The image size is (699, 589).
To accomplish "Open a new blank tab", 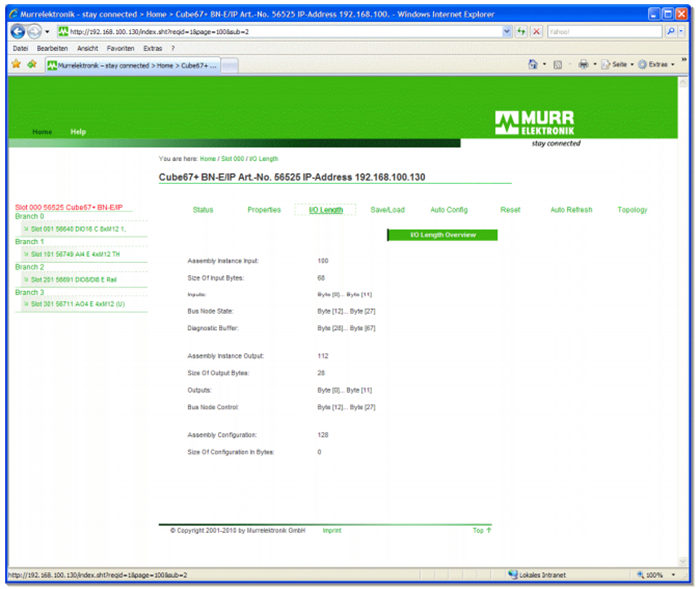I will [x=230, y=66].
